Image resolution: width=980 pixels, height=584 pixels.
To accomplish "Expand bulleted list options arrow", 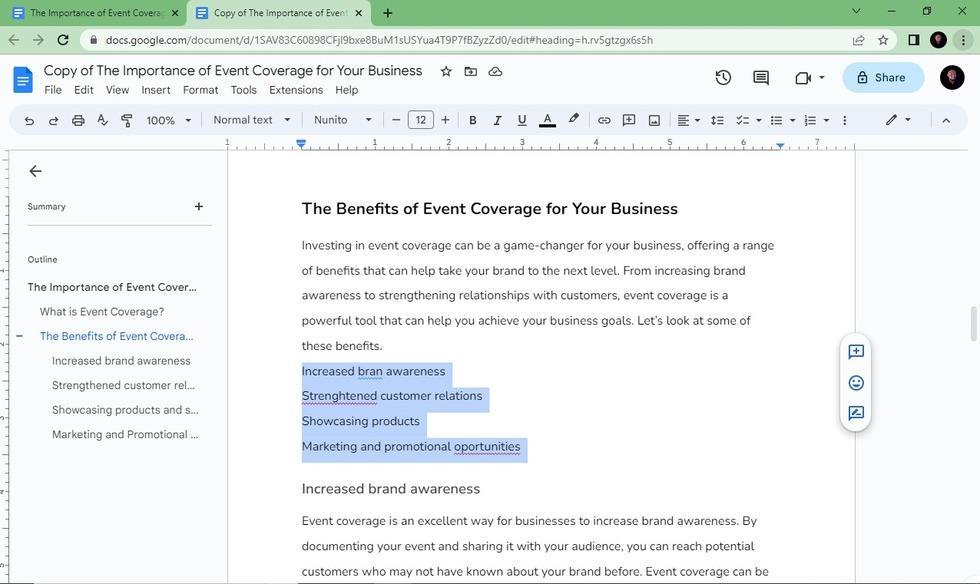I will pos(792,120).
